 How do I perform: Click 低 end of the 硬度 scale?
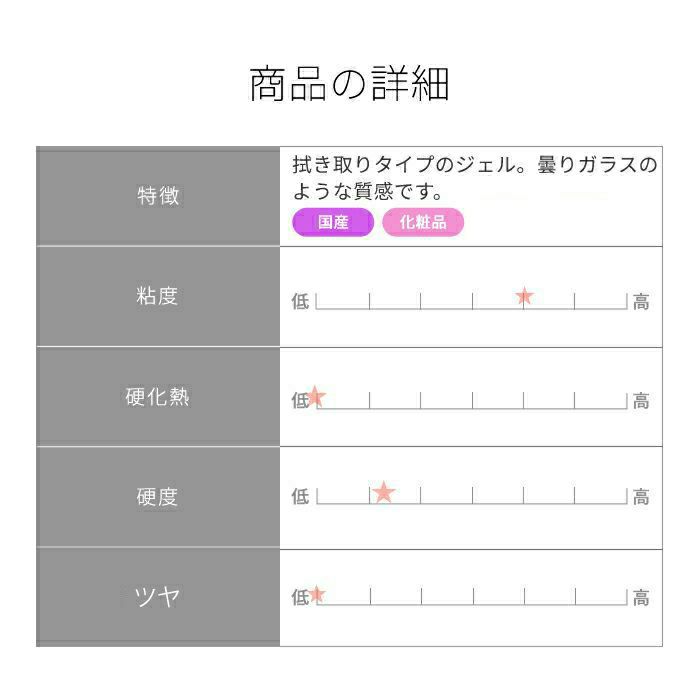coord(300,497)
